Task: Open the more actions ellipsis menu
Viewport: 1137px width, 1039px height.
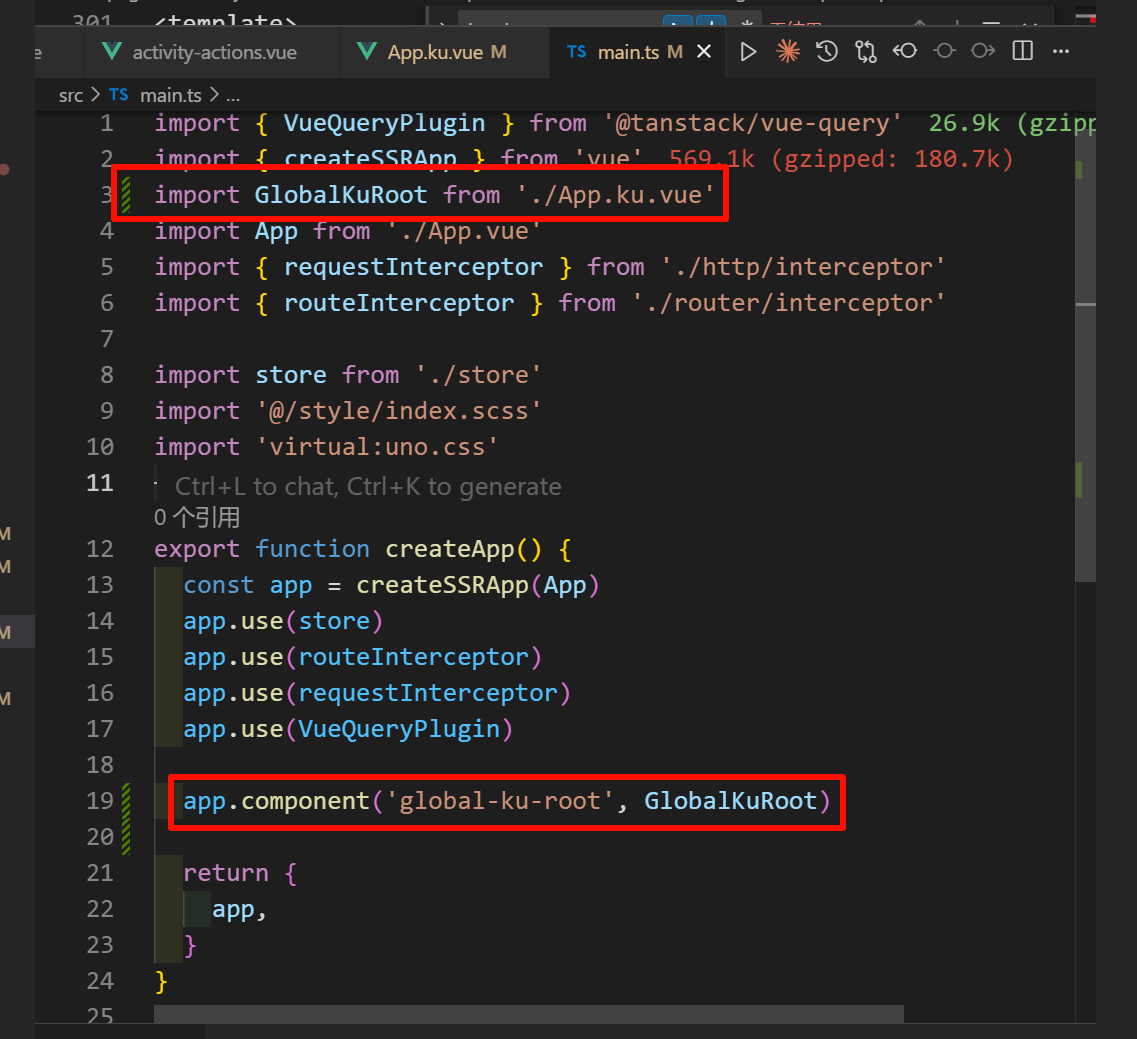Action: (x=1061, y=52)
